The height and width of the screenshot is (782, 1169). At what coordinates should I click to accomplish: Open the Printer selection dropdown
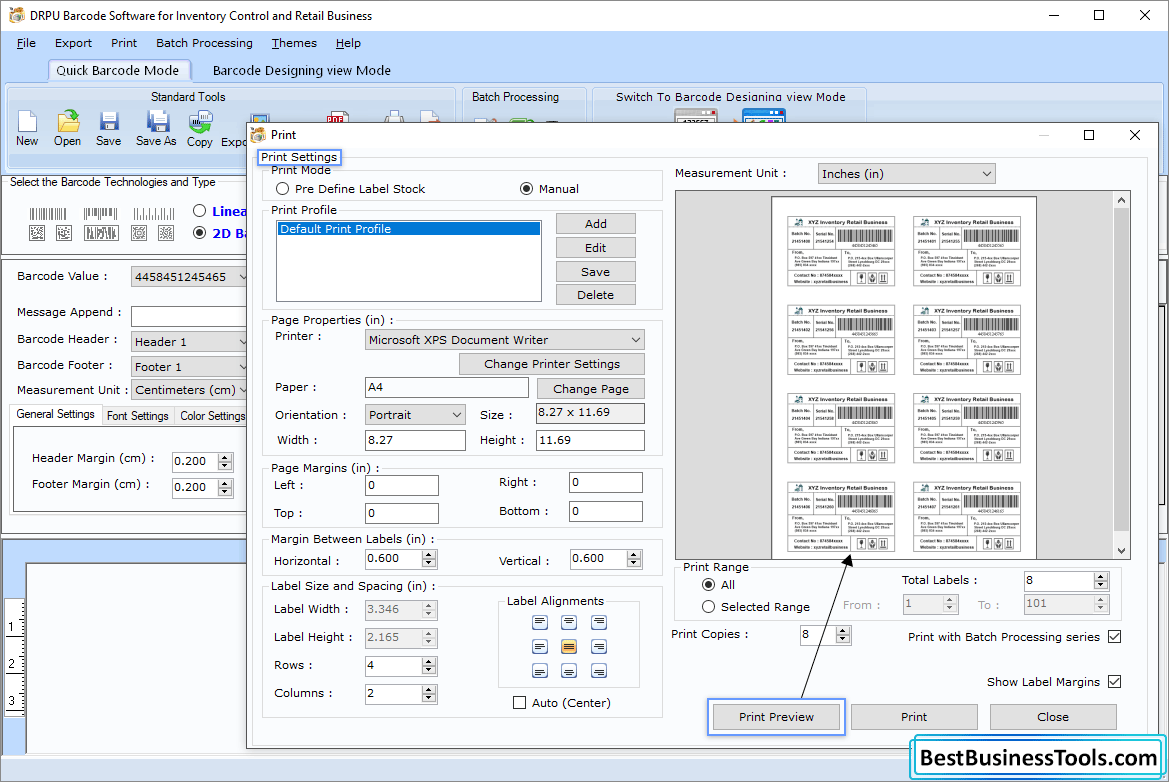(634, 340)
